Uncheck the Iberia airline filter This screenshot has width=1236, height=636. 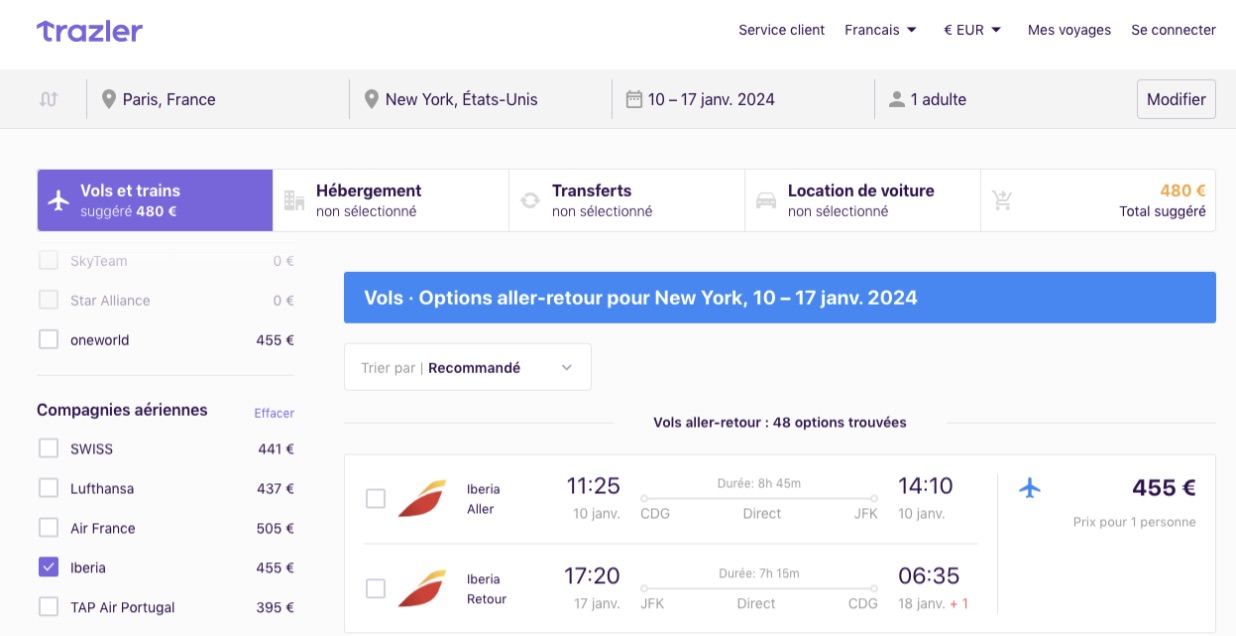(x=48, y=567)
